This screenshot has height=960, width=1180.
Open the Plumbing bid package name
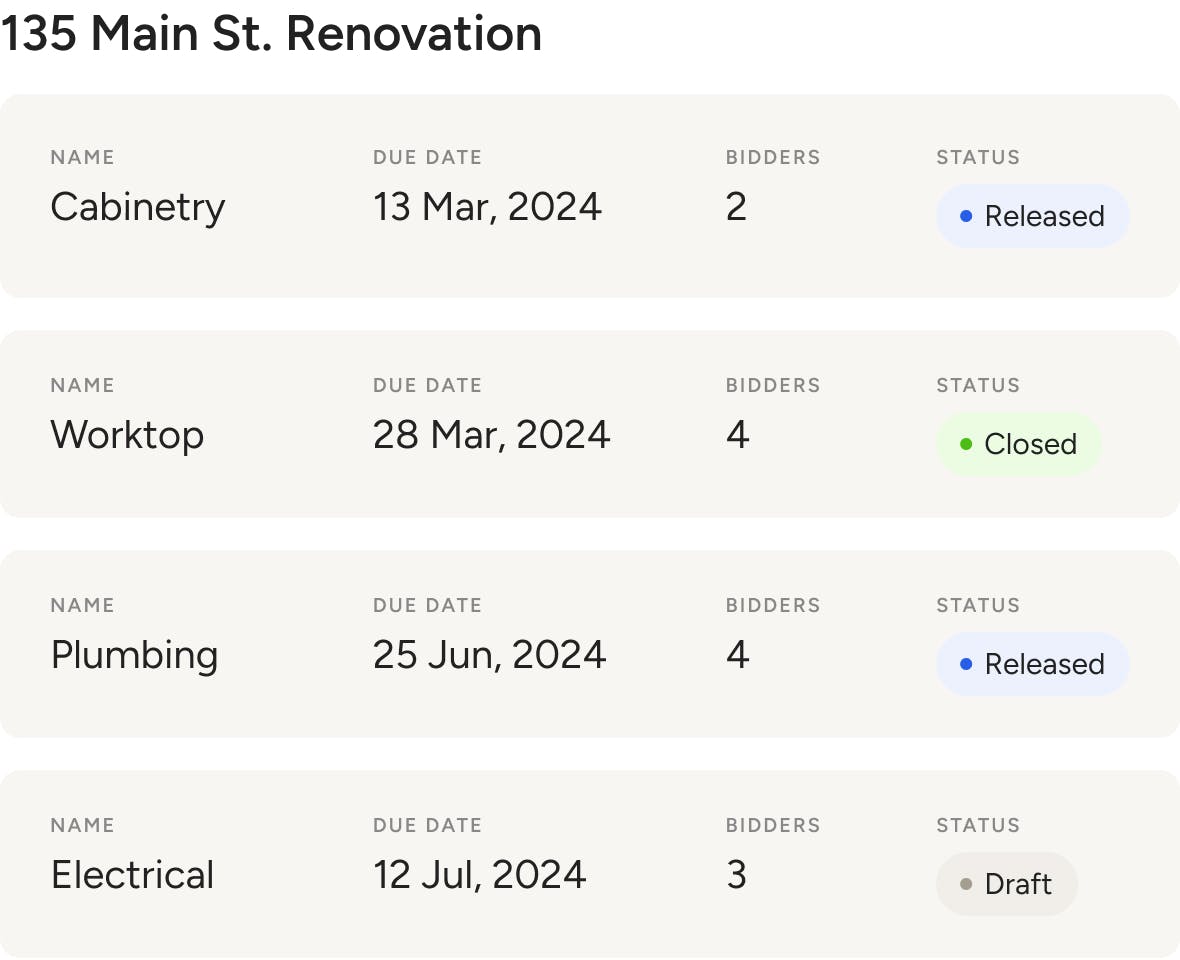(x=135, y=655)
